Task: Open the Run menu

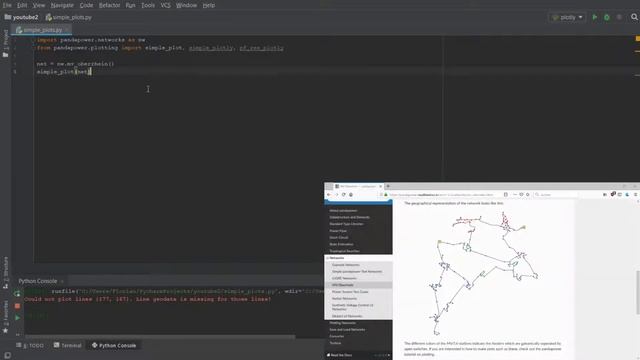Action: coord(130,5)
